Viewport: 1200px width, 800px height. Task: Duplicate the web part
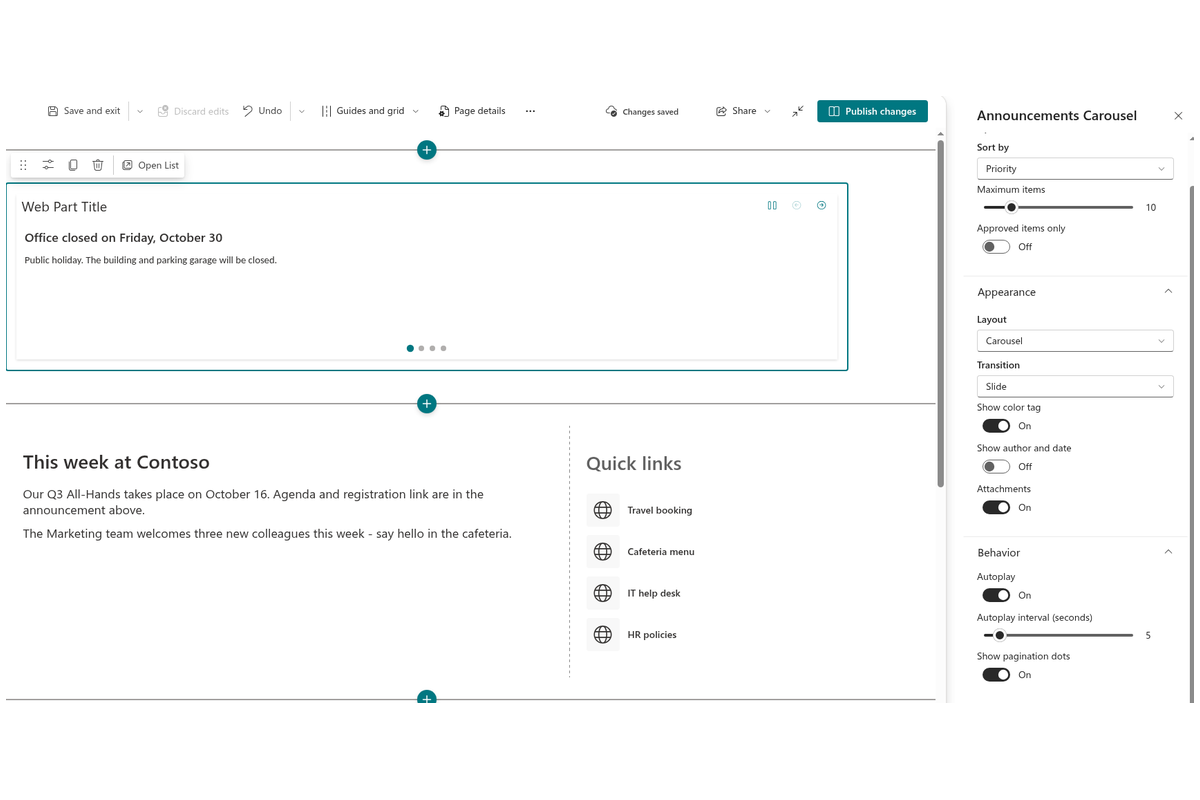click(x=73, y=165)
